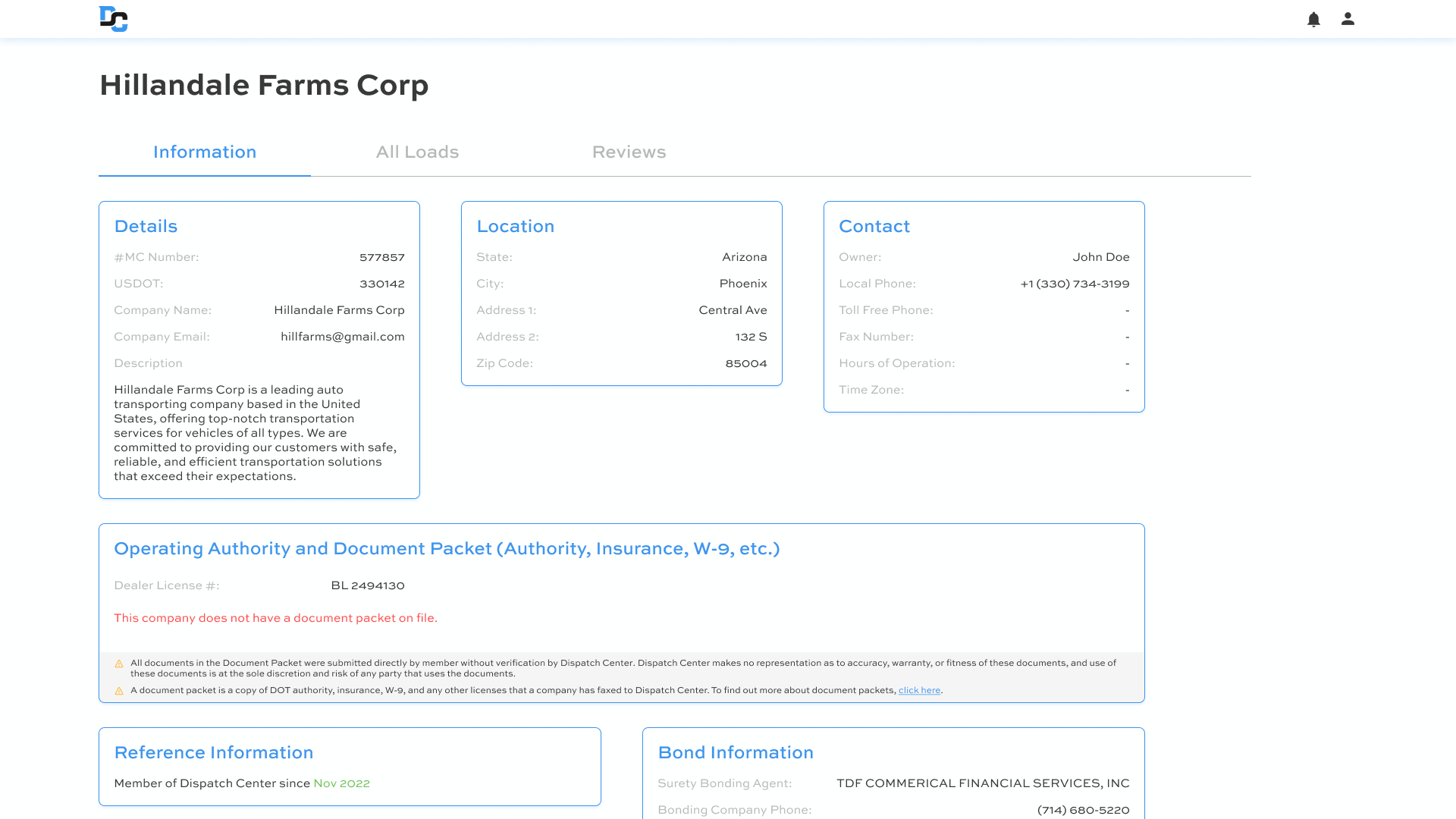Click bonding company phone (714) 680-5220
Screen dimensions: 1456x819
(x=1083, y=810)
